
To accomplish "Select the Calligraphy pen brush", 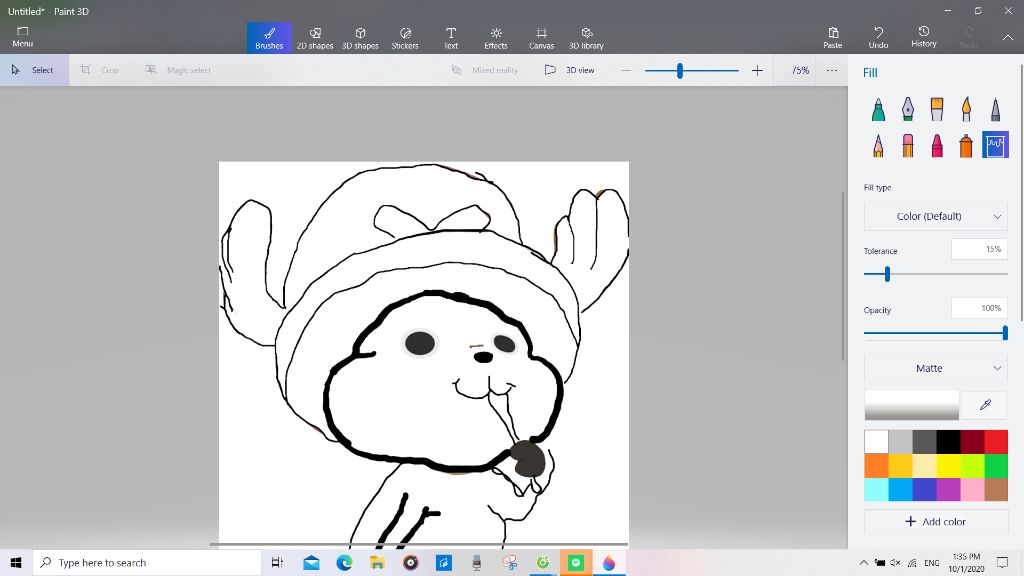I will pyautogui.click(x=908, y=109).
